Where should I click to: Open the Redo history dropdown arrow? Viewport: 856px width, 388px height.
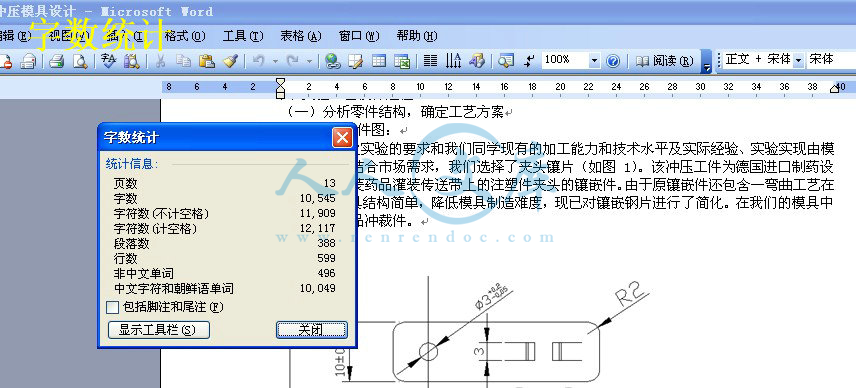pyautogui.click(x=310, y=61)
